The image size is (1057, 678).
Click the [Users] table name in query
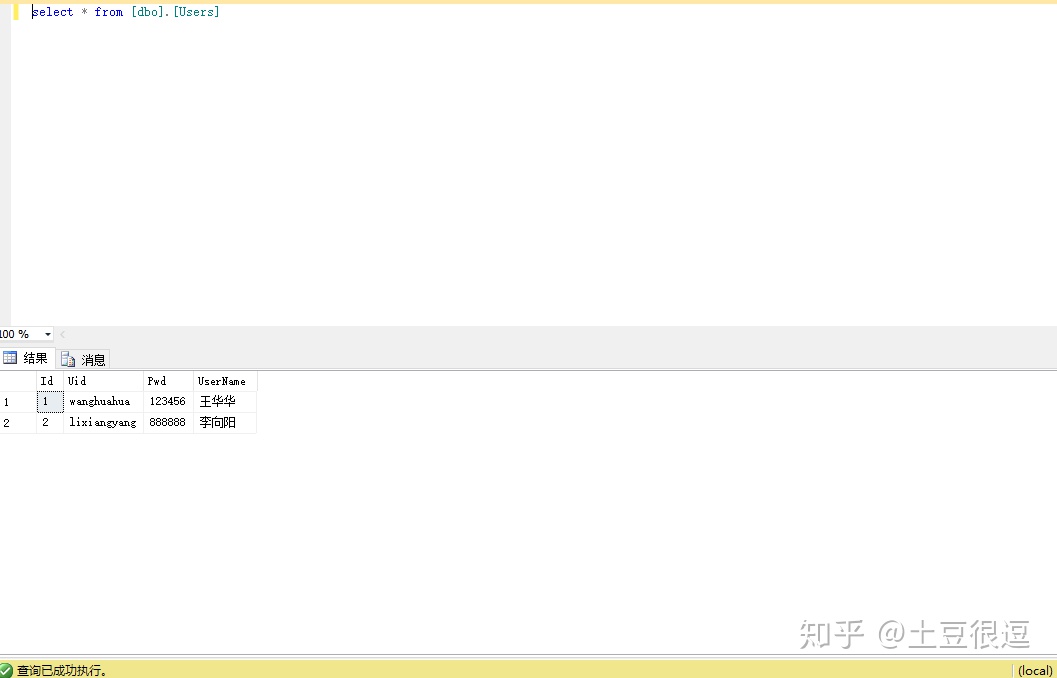(x=196, y=11)
